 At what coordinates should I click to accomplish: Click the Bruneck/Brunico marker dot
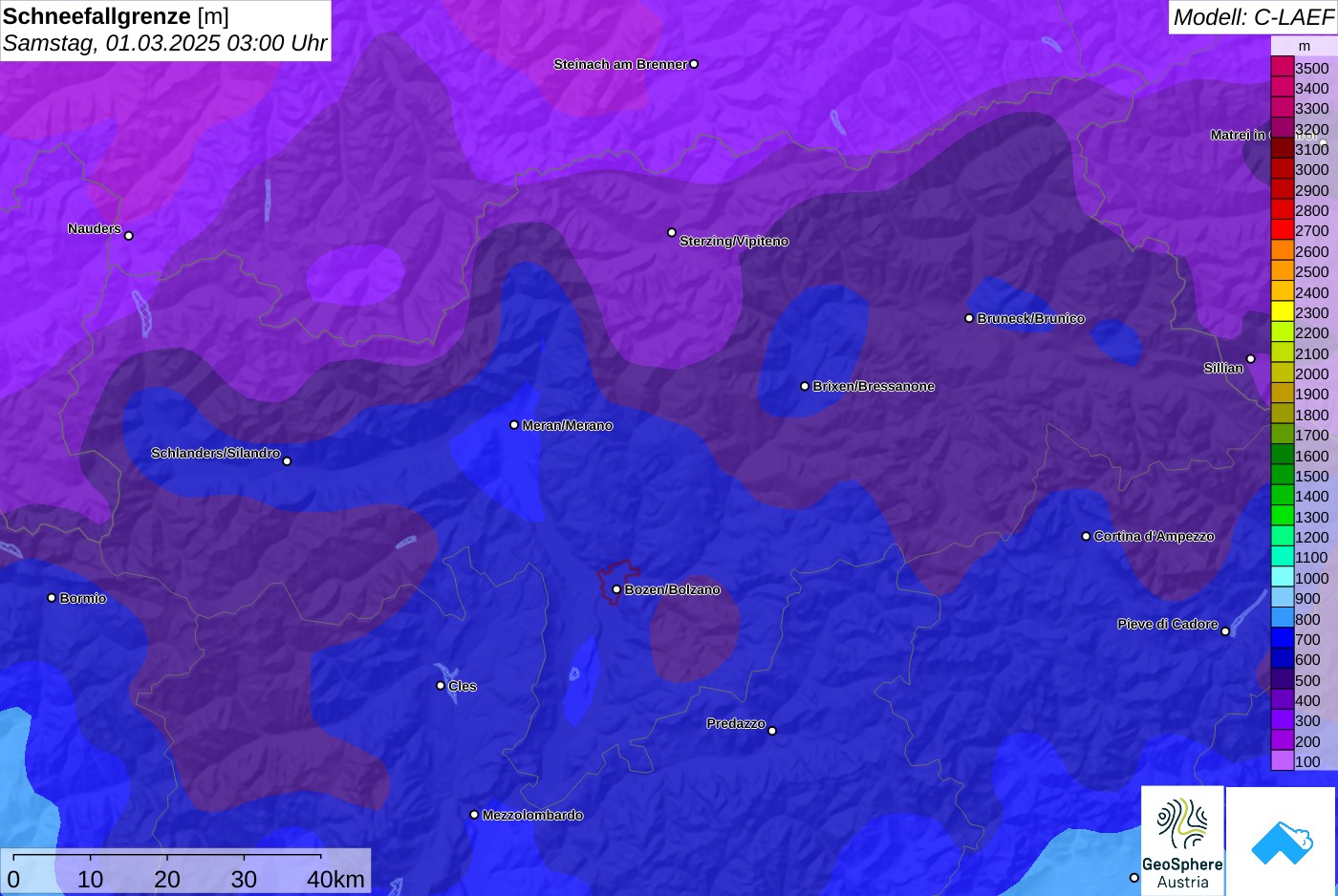pos(969,318)
